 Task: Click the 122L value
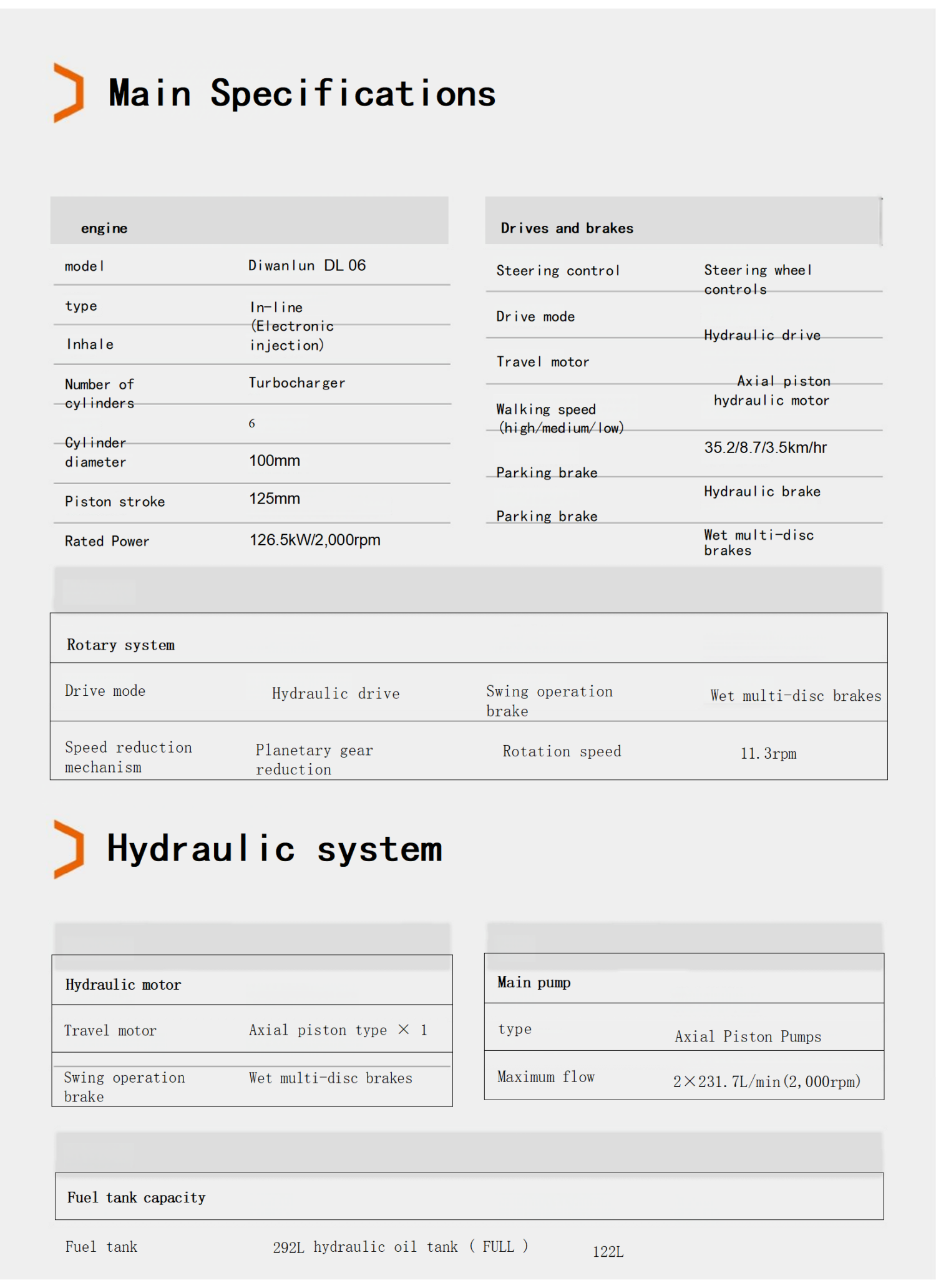point(608,1252)
